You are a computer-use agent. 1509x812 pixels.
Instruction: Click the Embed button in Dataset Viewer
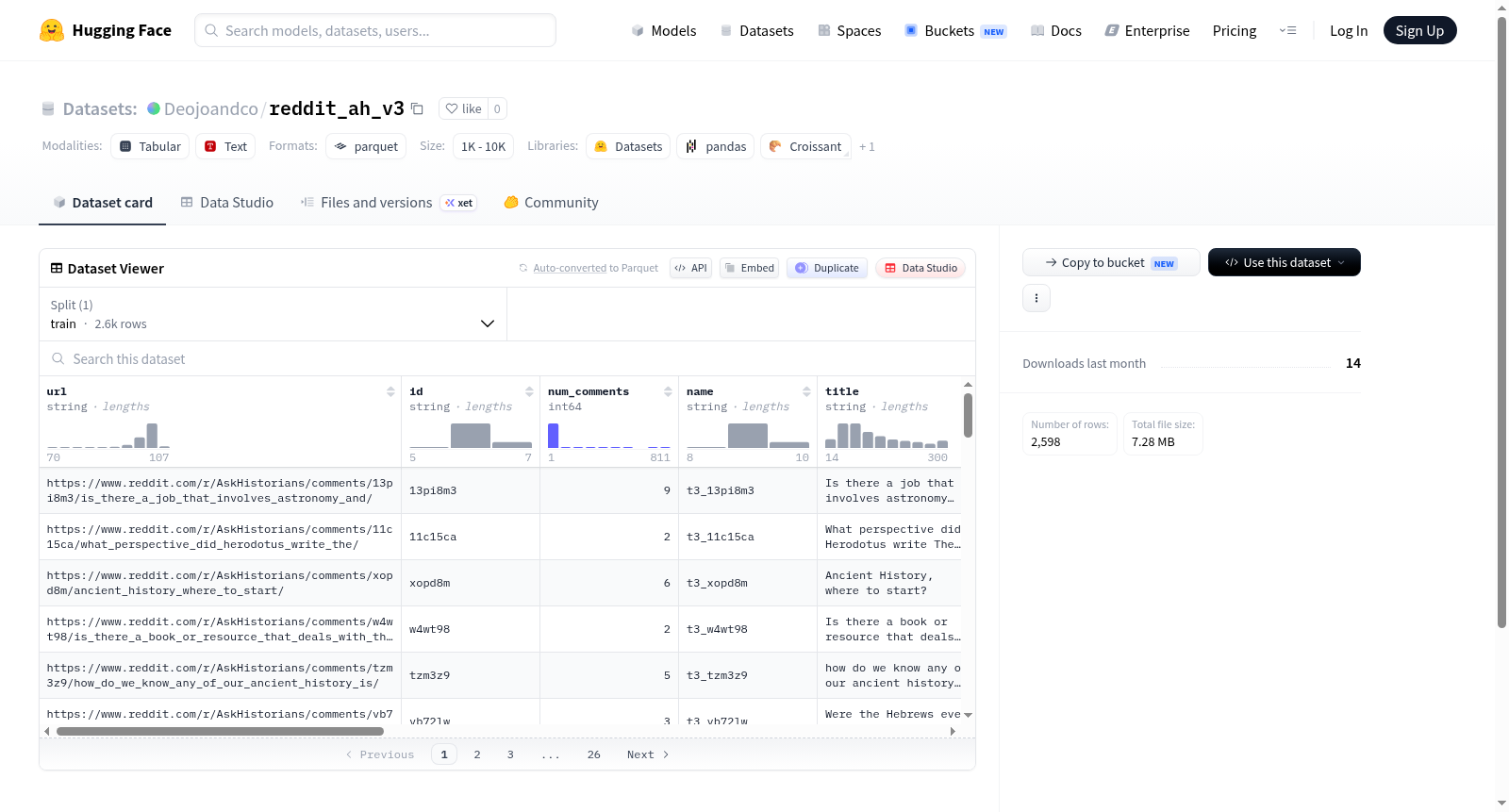(749, 268)
